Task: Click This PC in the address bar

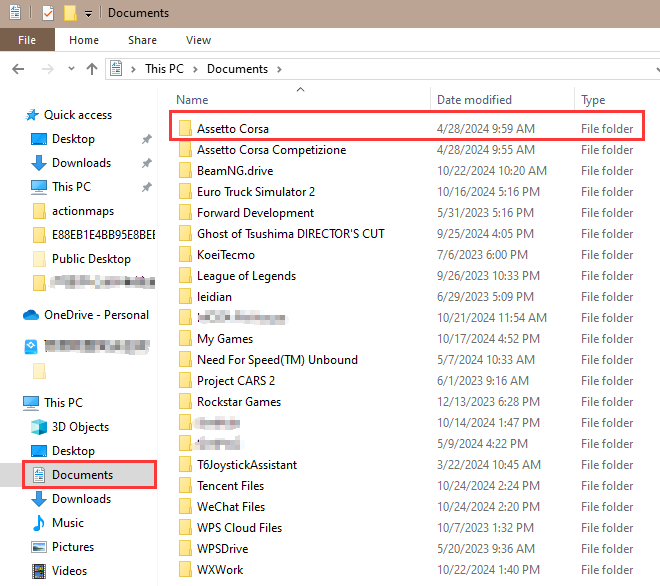Action: click(164, 69)
